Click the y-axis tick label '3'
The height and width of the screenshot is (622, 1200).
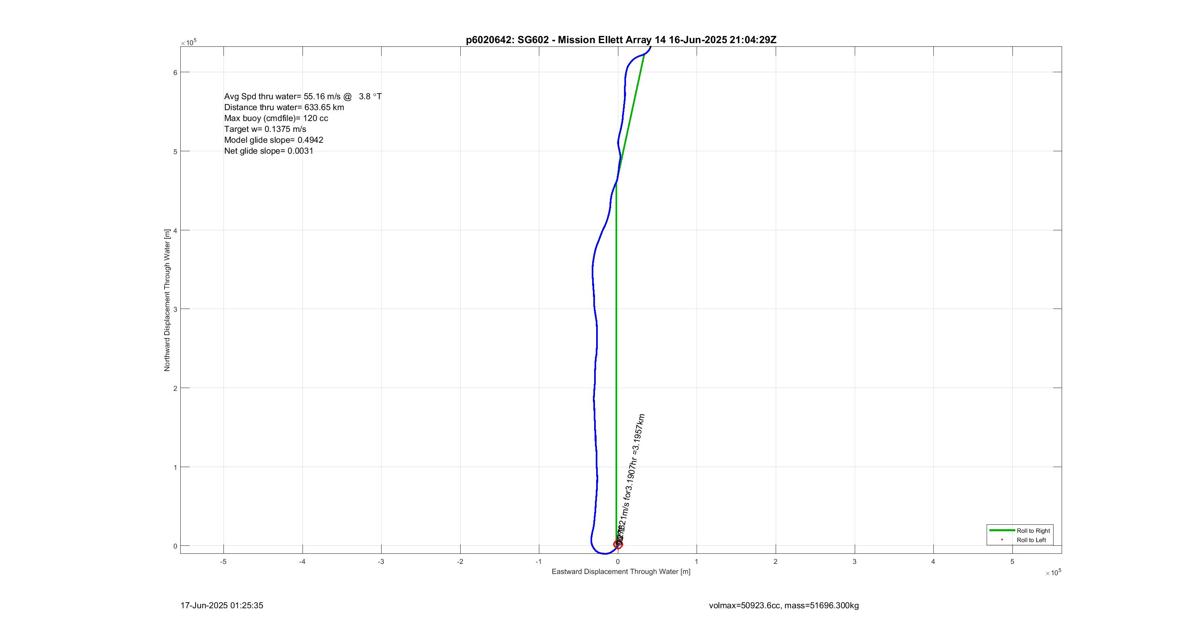coord(175,309)
